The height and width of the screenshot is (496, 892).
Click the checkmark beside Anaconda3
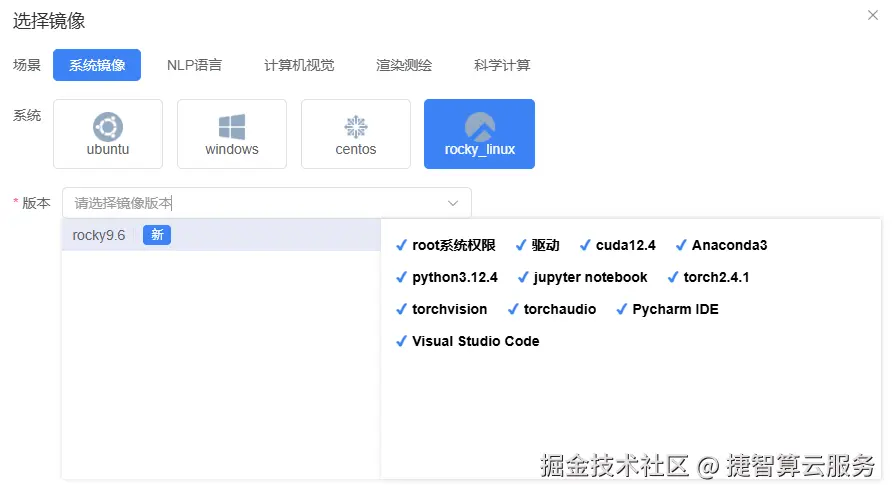(680, 245)
